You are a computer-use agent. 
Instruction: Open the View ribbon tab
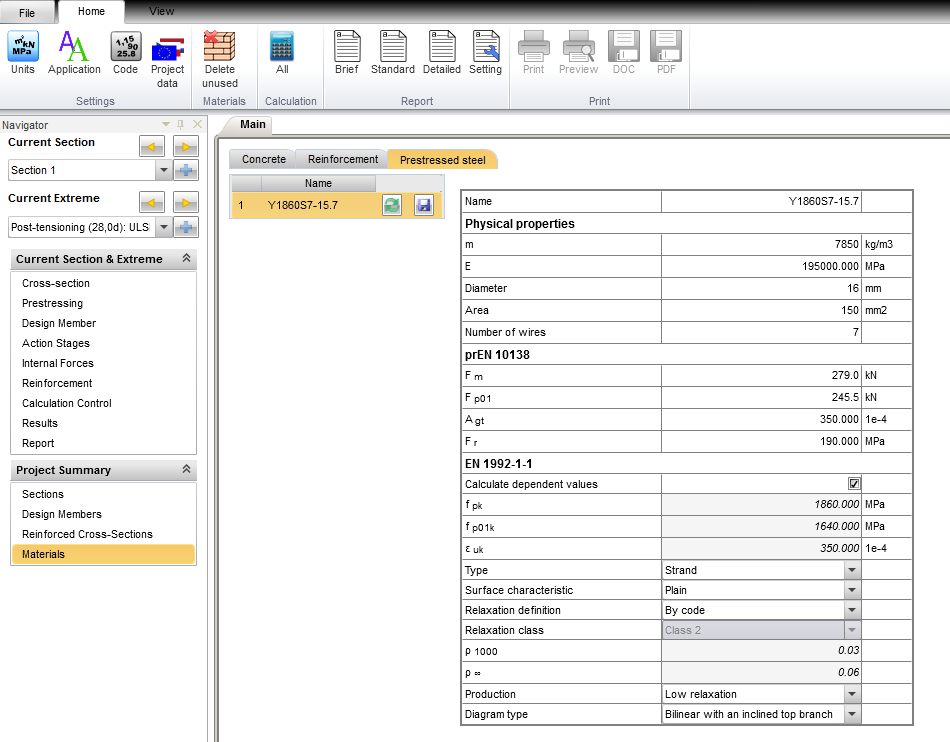(161, 12)
